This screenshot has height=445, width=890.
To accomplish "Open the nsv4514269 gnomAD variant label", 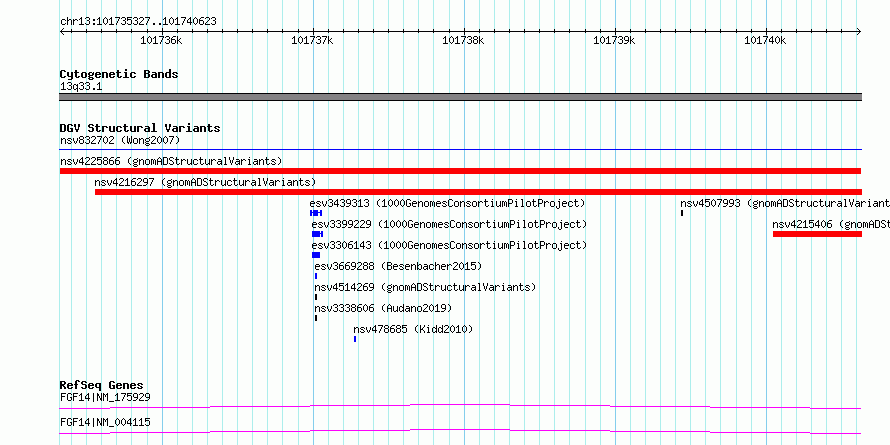I will point(425,287).
